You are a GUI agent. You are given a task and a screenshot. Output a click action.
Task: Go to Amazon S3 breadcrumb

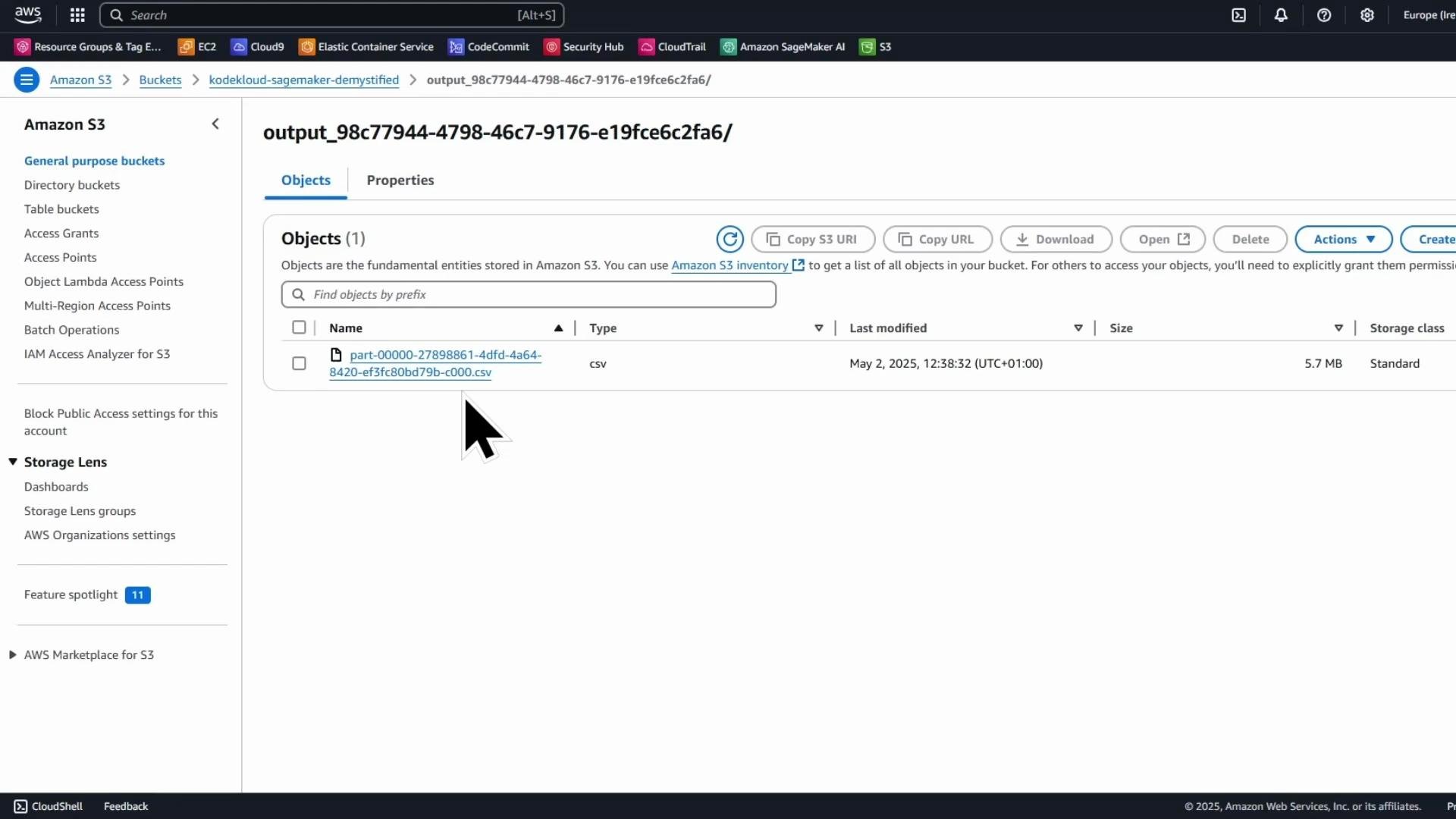point(80,80)
